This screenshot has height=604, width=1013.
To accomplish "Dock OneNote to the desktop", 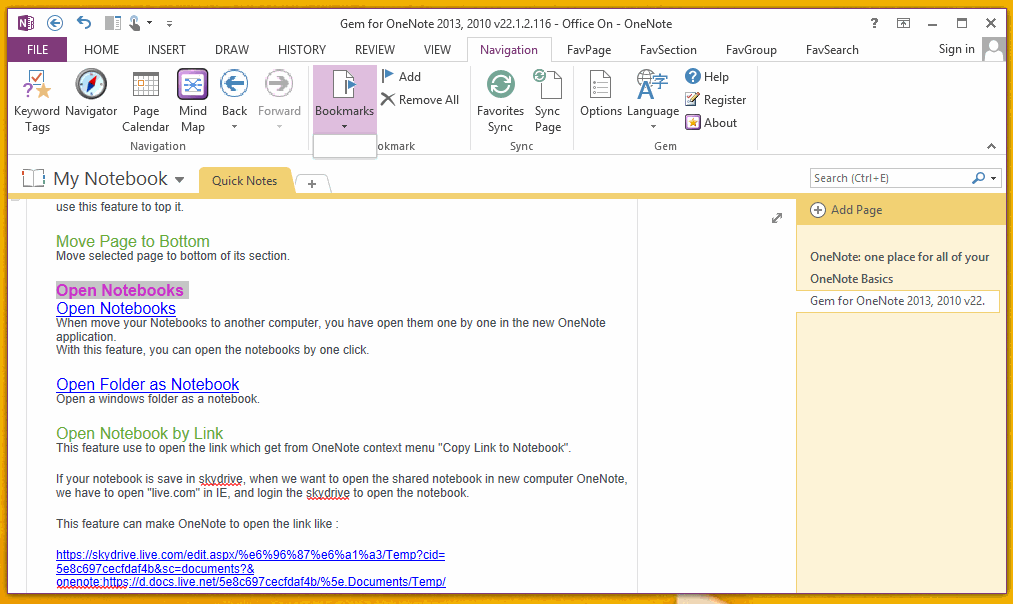I will point(112,23).
